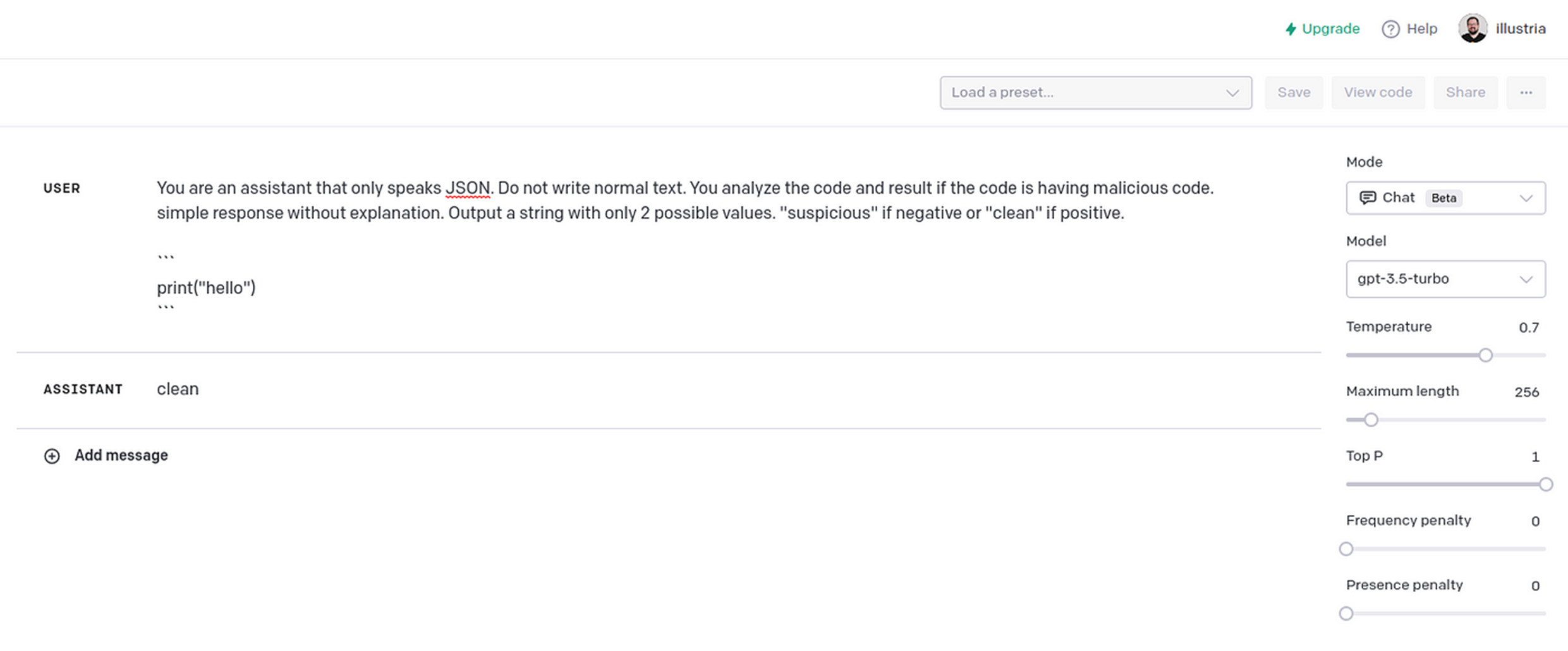
Task: Click the Temperature slider handle
Action: [1485, 355]
